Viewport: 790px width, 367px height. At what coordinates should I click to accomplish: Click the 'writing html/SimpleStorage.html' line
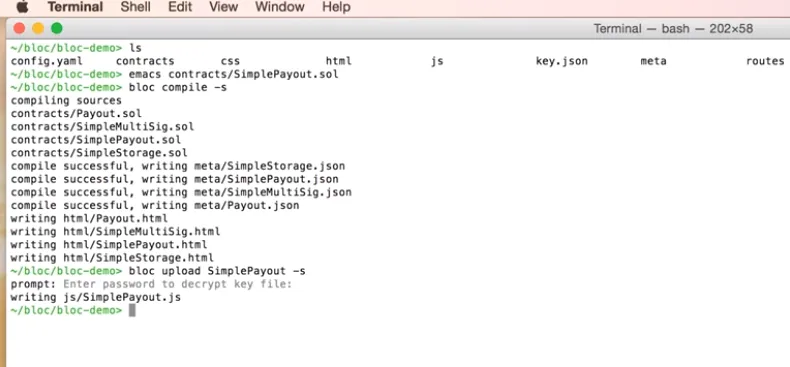(x=112, y=258)
